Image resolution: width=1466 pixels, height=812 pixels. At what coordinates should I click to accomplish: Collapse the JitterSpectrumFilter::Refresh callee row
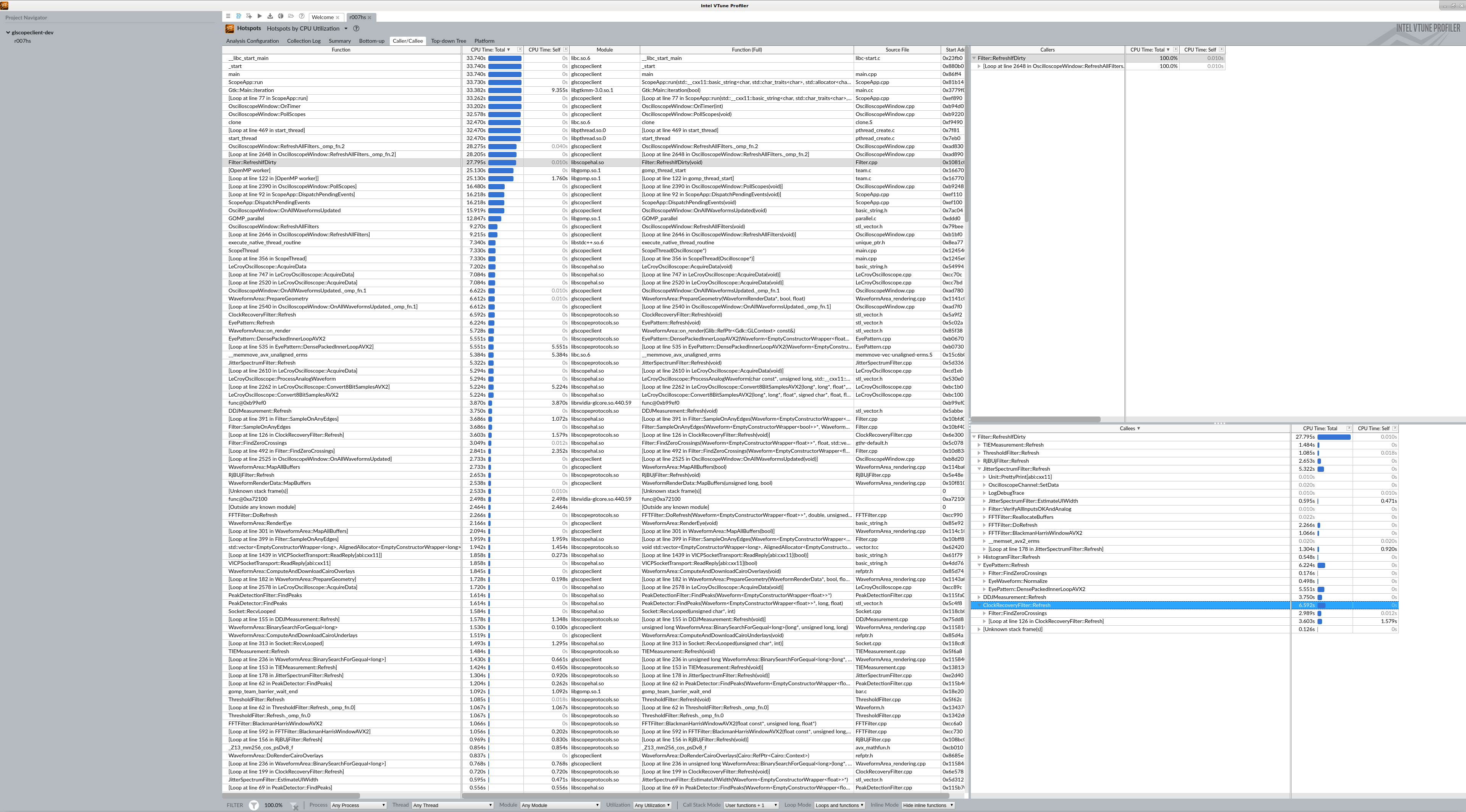(979, 469)
